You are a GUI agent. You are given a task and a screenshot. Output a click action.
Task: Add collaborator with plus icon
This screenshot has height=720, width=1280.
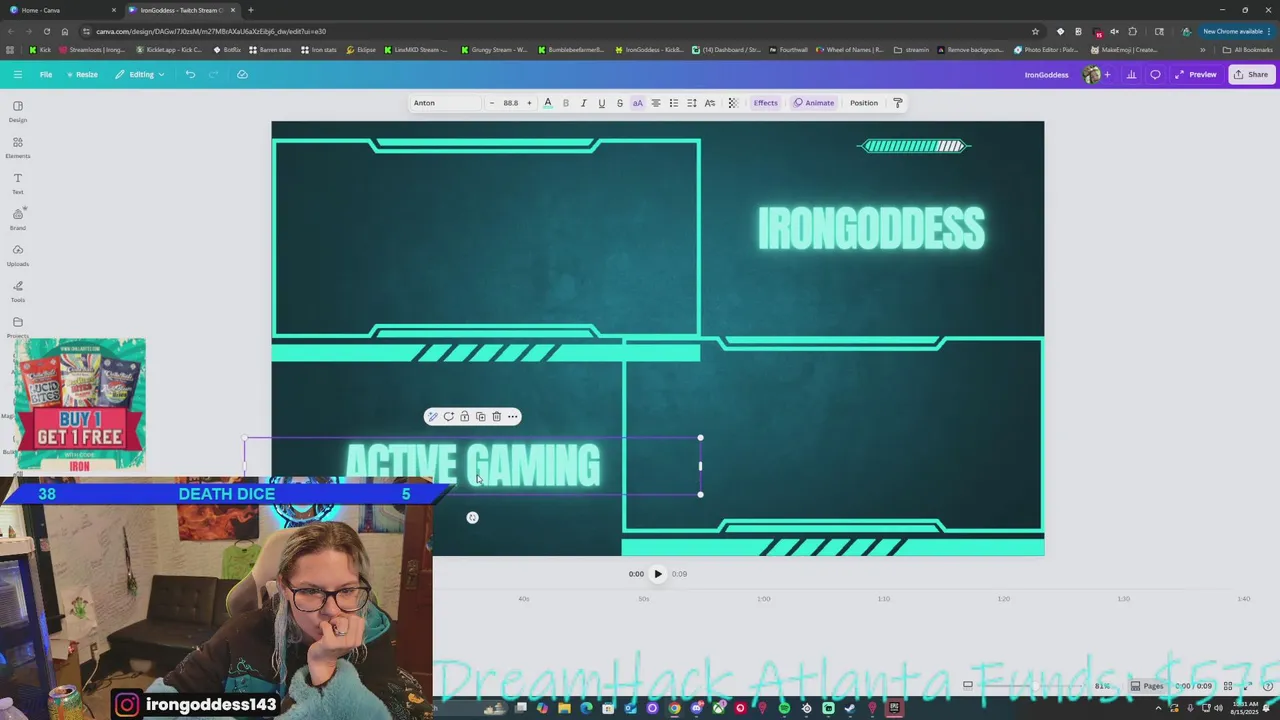[x=1107, y=74]
